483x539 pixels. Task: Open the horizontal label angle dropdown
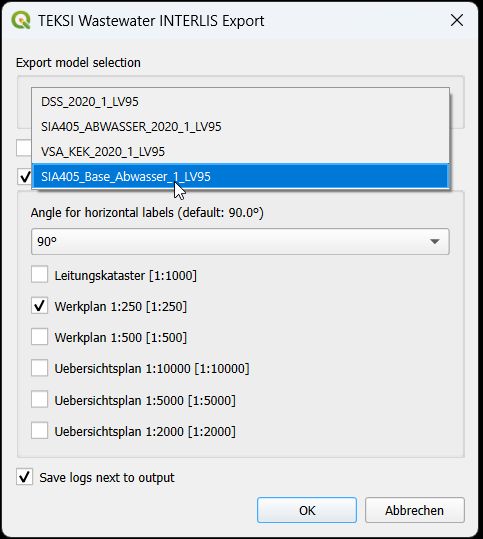point(240,241)
